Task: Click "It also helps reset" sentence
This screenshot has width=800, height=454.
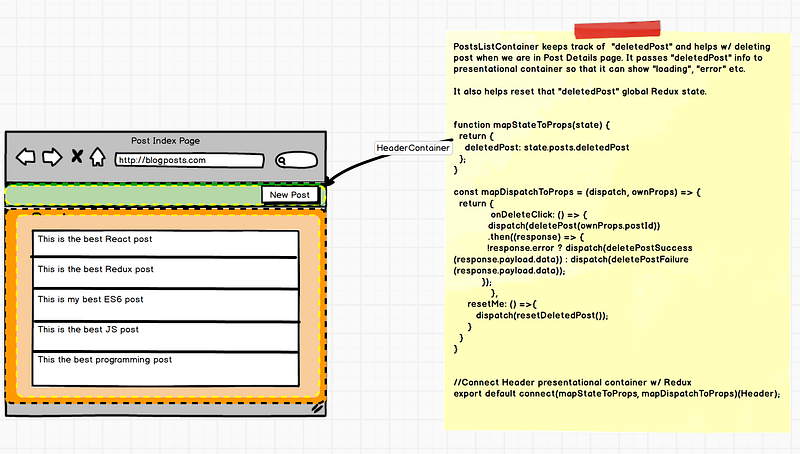Action: click(x=580, y=92)
